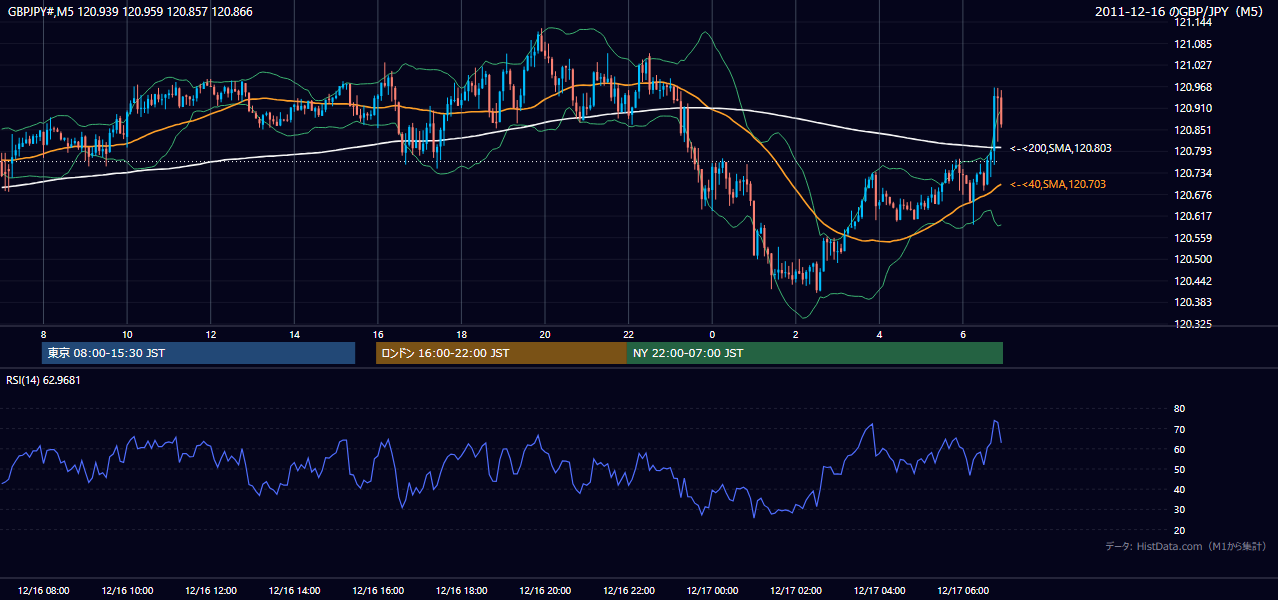Click the 120.851 price axis label
This screenshot has width=1278, height=600.
pyautogui.click(x=1192, y=130)
